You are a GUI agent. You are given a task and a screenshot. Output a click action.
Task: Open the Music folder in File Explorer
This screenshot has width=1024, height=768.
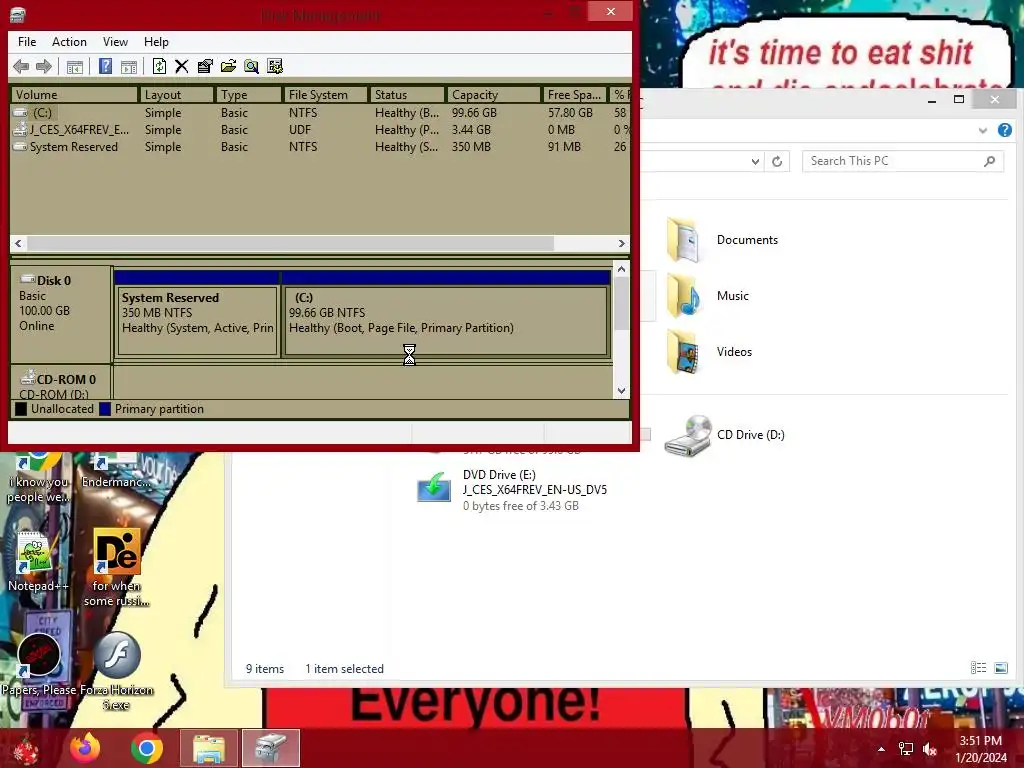click(x=707, y=296)
